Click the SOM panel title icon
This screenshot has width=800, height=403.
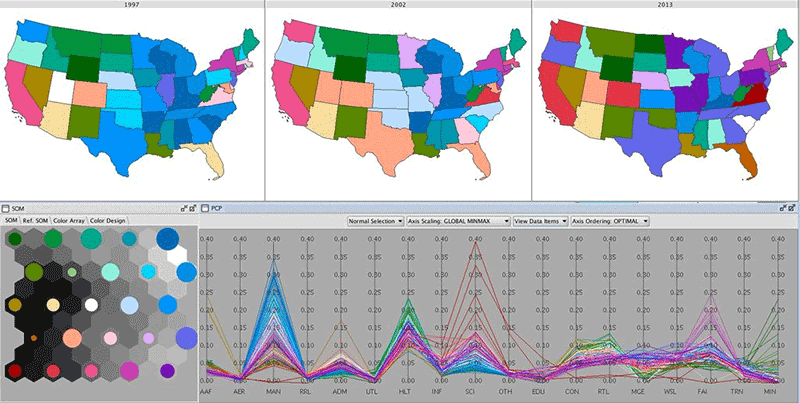pos(6,208)
